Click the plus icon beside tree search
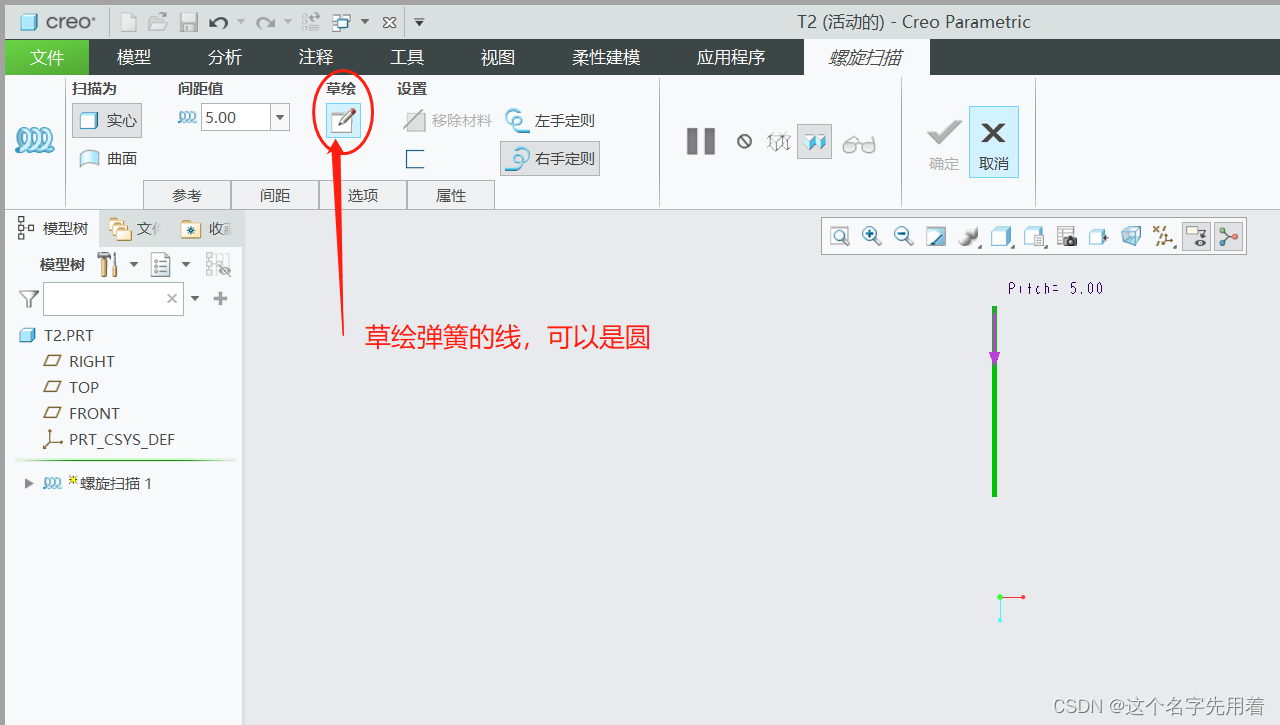Viewport: 1280px width, 725px height. (x=221, y=298)
